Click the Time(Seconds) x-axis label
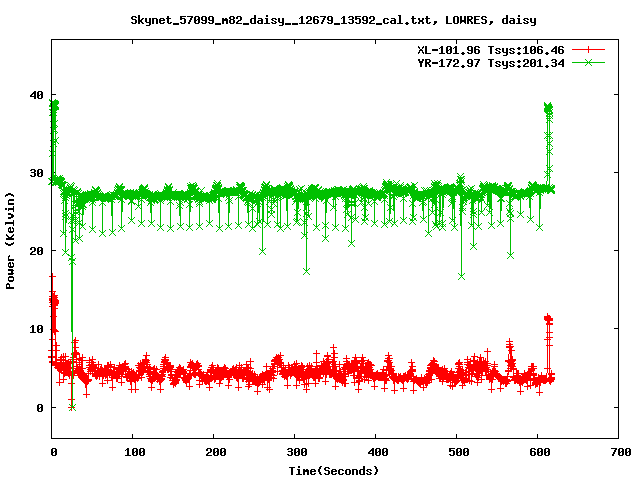 pyautogui.click(x=333, y=471)
